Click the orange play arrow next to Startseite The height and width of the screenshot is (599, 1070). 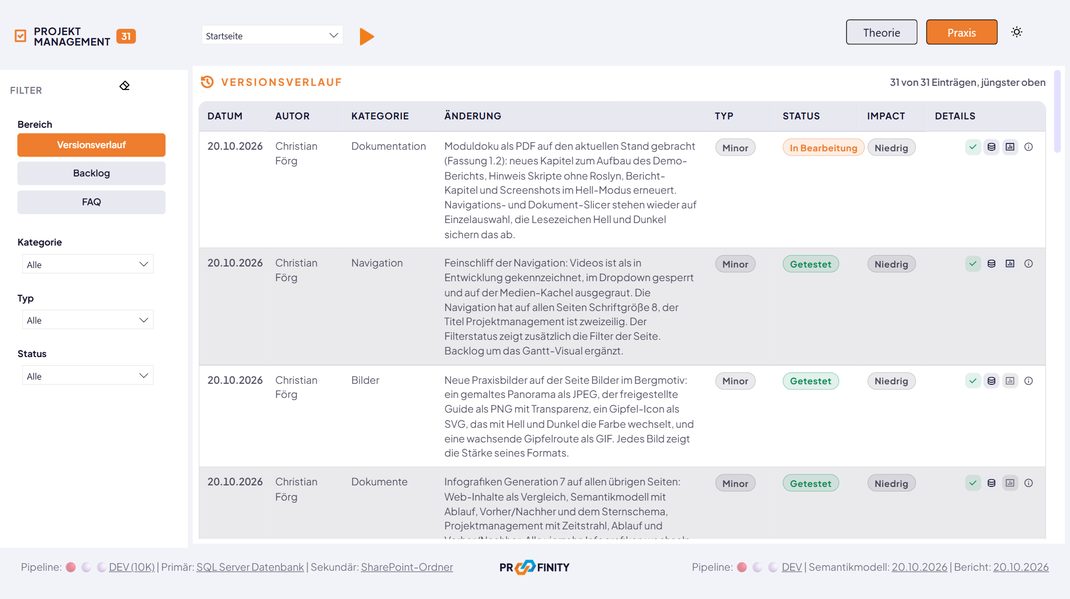366,36
